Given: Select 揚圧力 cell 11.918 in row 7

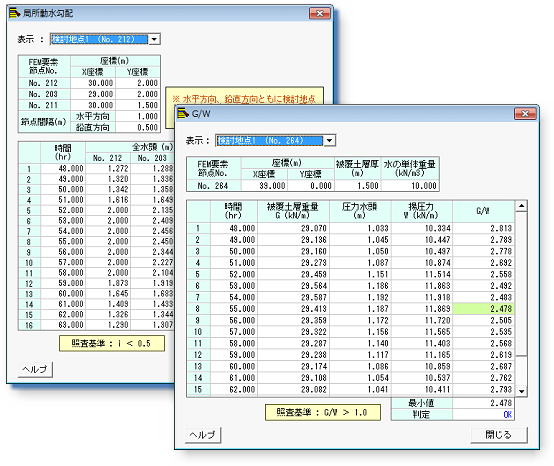Looking at the screenshot, I should (x=422, y=297).
